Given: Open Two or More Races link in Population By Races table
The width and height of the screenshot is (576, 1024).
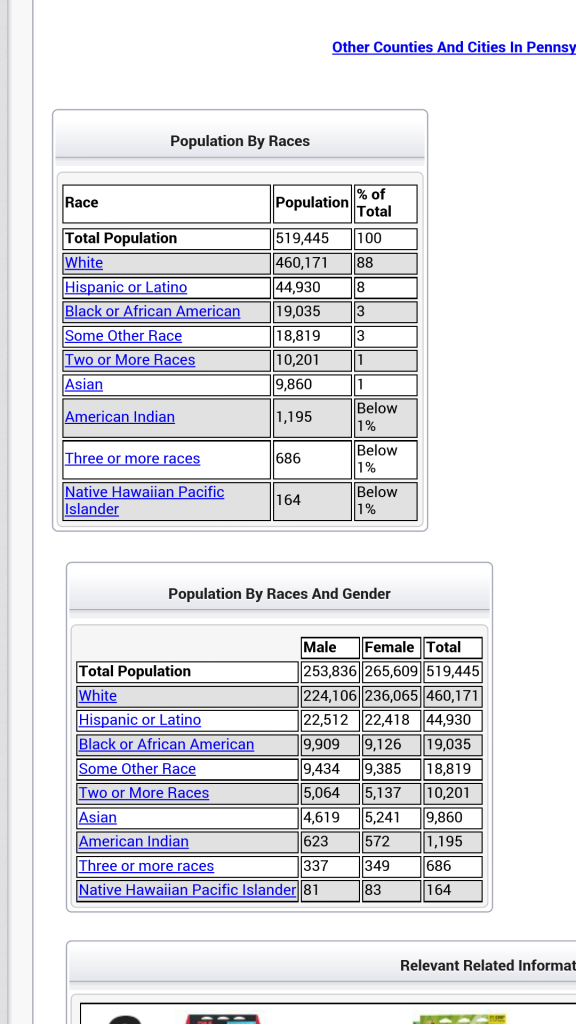Looking at the screenshot, I should (130, 360).
